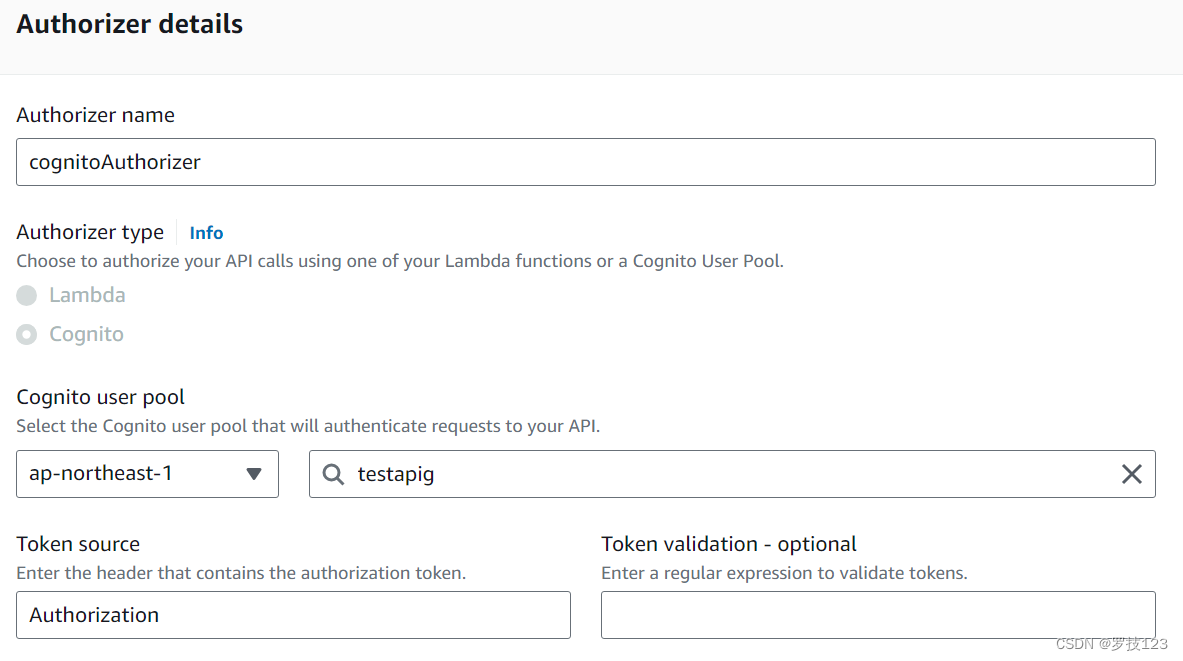Viewport: 1183px width, 661px height.
Task: Click the 'Choose to authorize your API calls' description
Action: 400,261
